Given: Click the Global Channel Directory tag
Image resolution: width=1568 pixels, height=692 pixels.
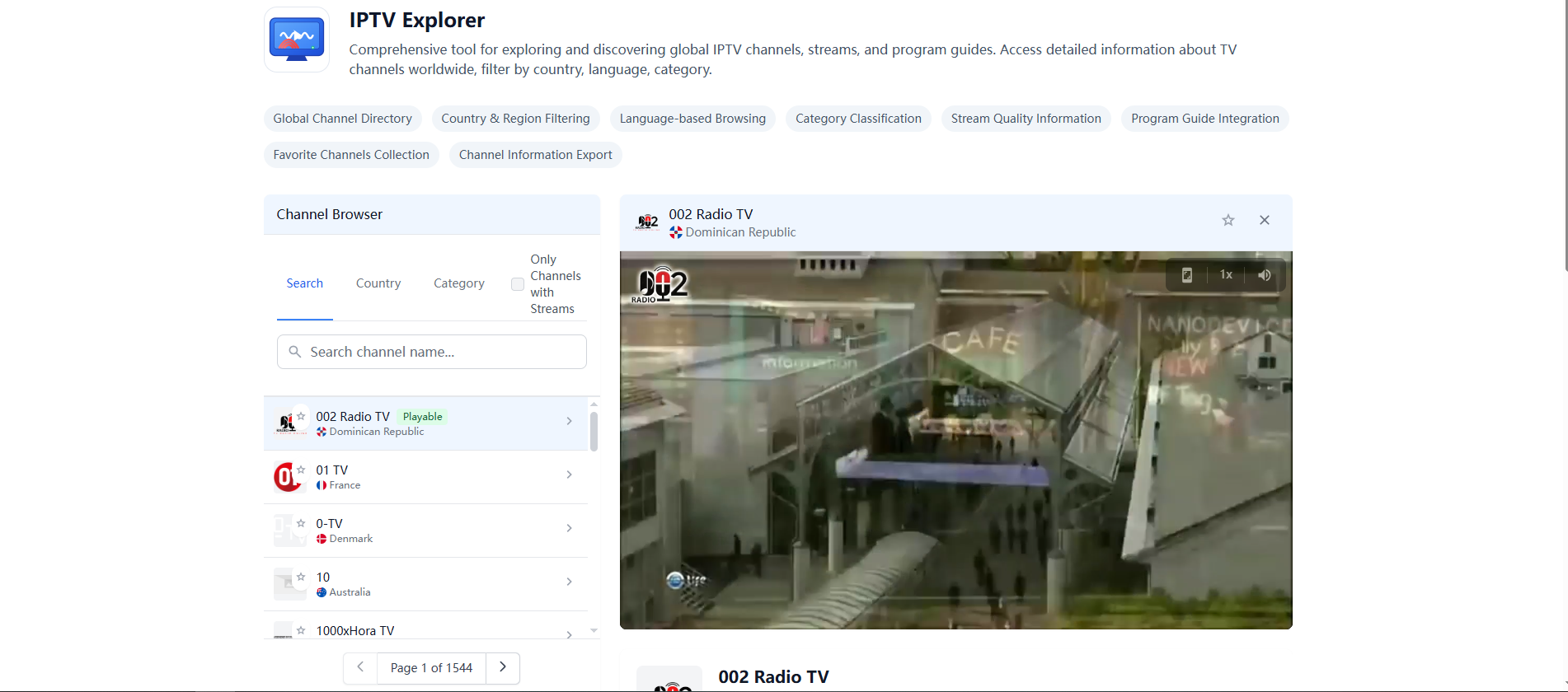Looking at the screenshot, I should coord(343,119).
